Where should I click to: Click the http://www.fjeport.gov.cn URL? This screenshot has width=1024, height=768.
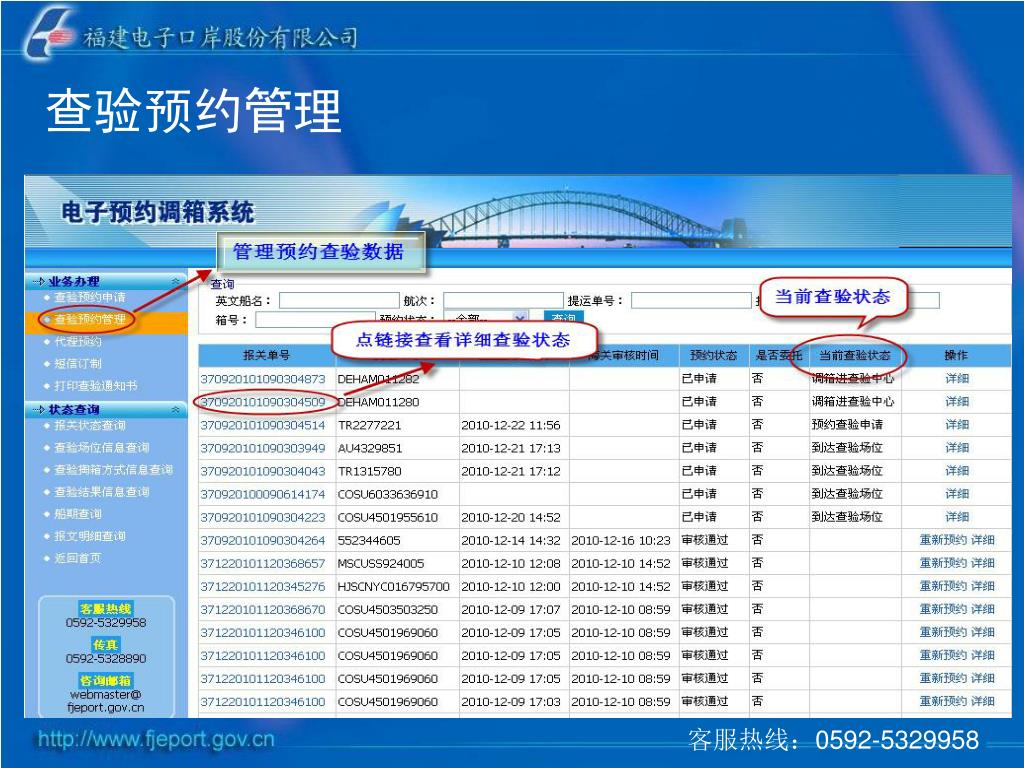(x=155, y=739)
